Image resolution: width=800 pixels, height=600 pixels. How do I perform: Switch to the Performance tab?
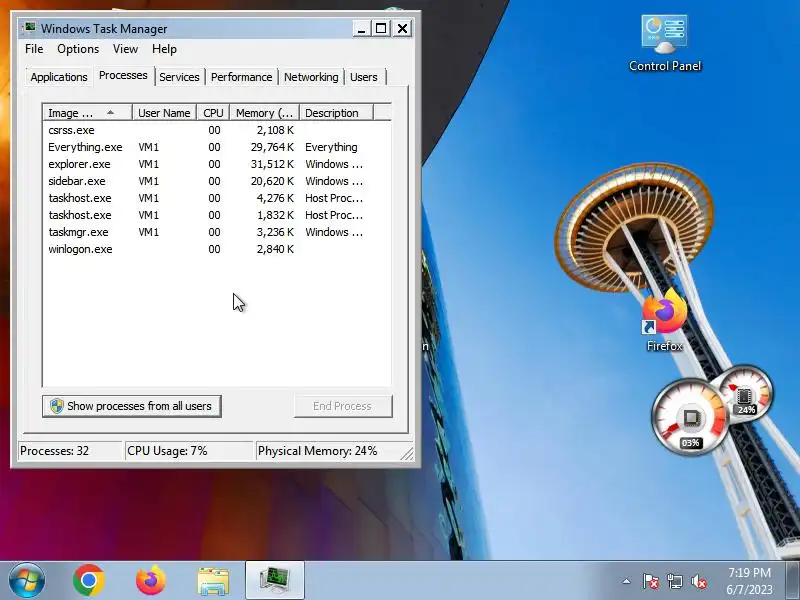click(x=241, y=77)
